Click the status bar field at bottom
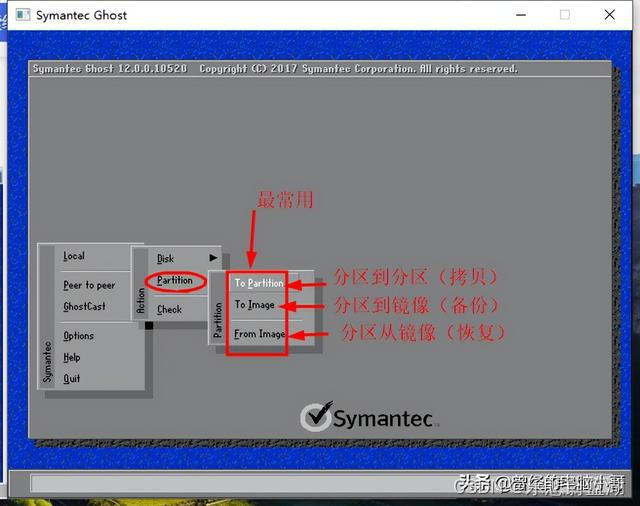This screenshot has height=506, width=640. click(x=327, y=484)
